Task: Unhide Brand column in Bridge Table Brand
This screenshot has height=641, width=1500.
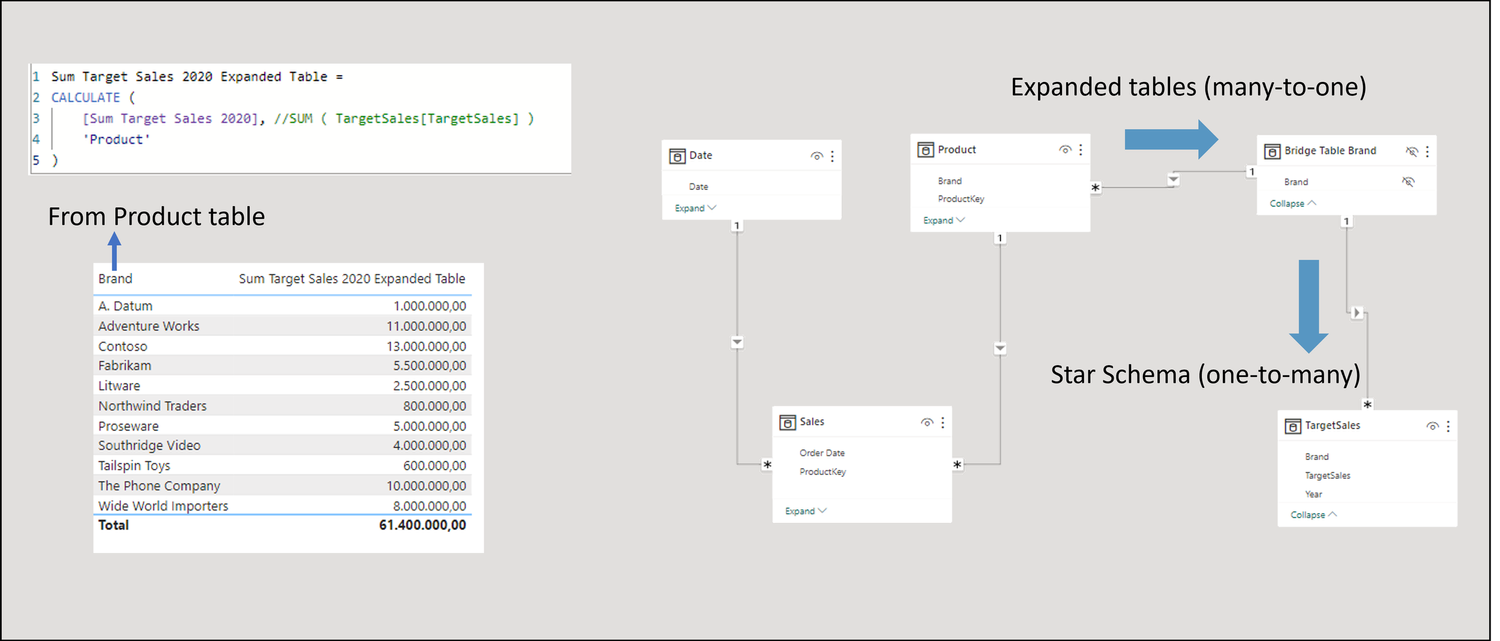Action: (x=1408, y=182)
